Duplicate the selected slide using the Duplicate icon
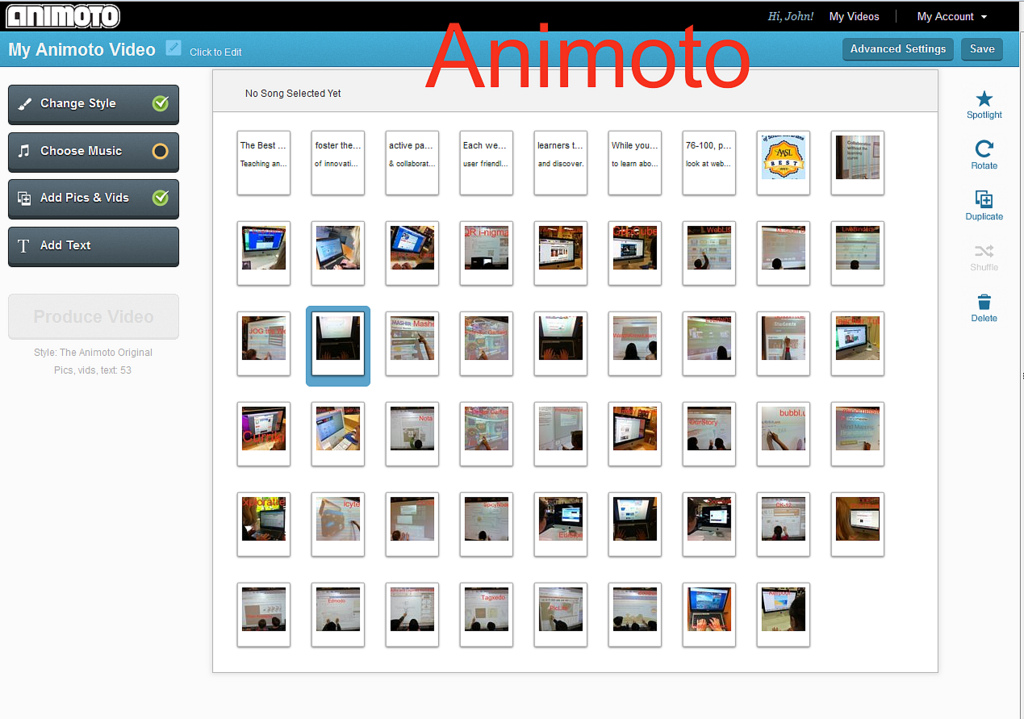The width and height of the screenshot is (1024, 719). click(x=984, y=199)
